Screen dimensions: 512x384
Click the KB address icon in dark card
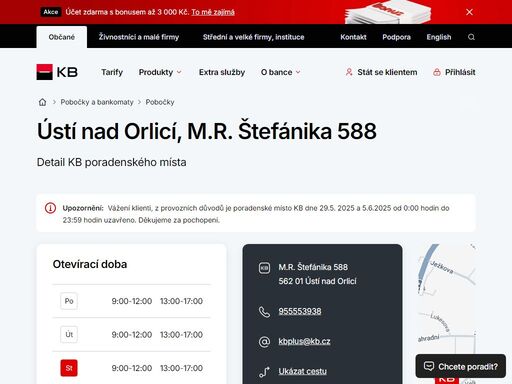coord(264,268)
